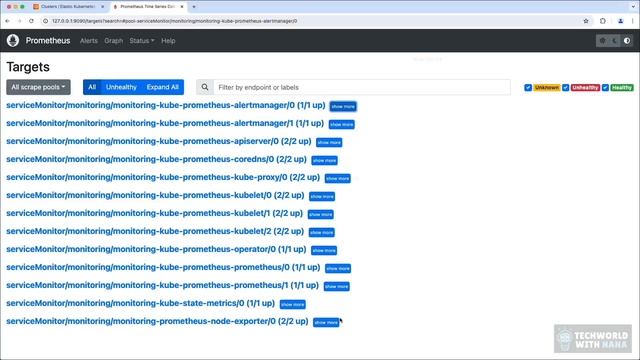640x360 pixels.
Task: Show more for kube-proxy/0 pool
Action: 338,178
